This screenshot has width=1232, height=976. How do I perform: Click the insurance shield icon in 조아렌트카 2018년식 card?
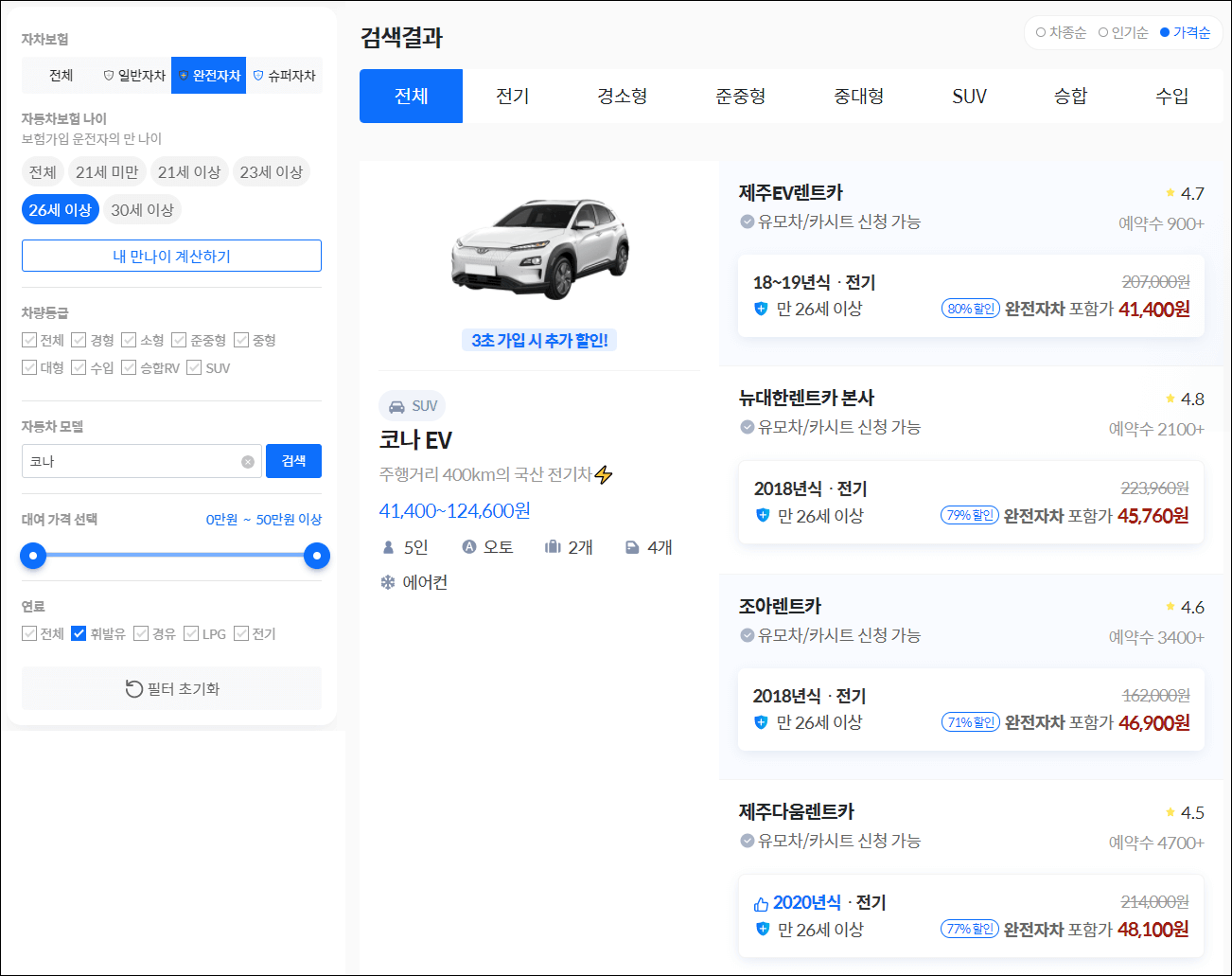point(761,722)
